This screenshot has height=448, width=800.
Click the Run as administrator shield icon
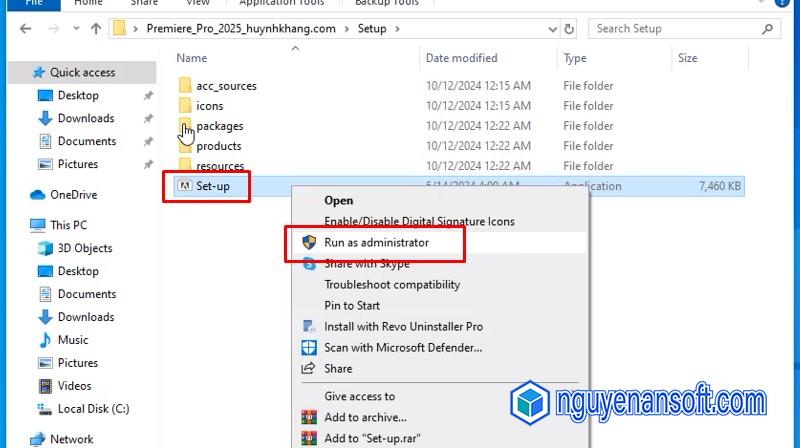coord(309,242)
